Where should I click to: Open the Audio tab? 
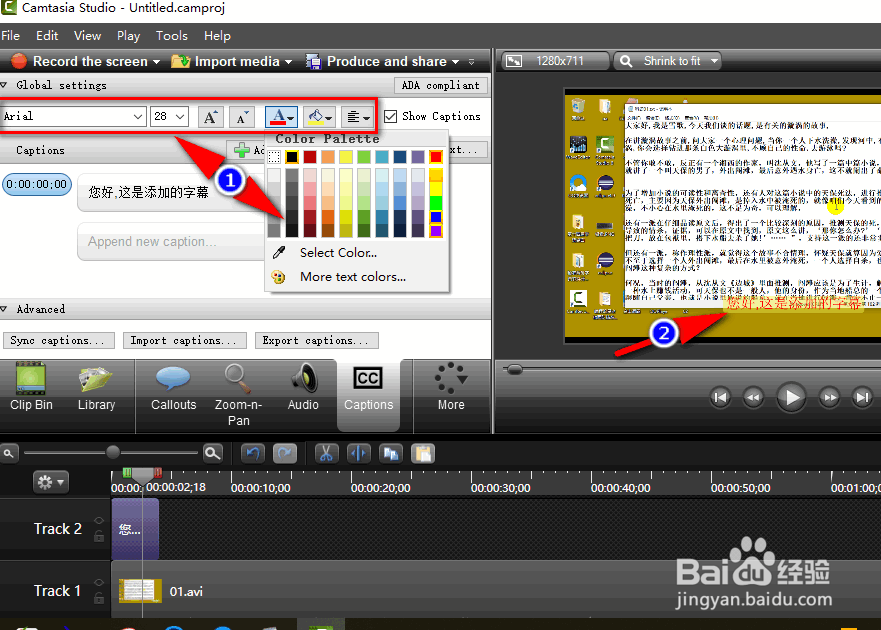[x=303, y=387]
